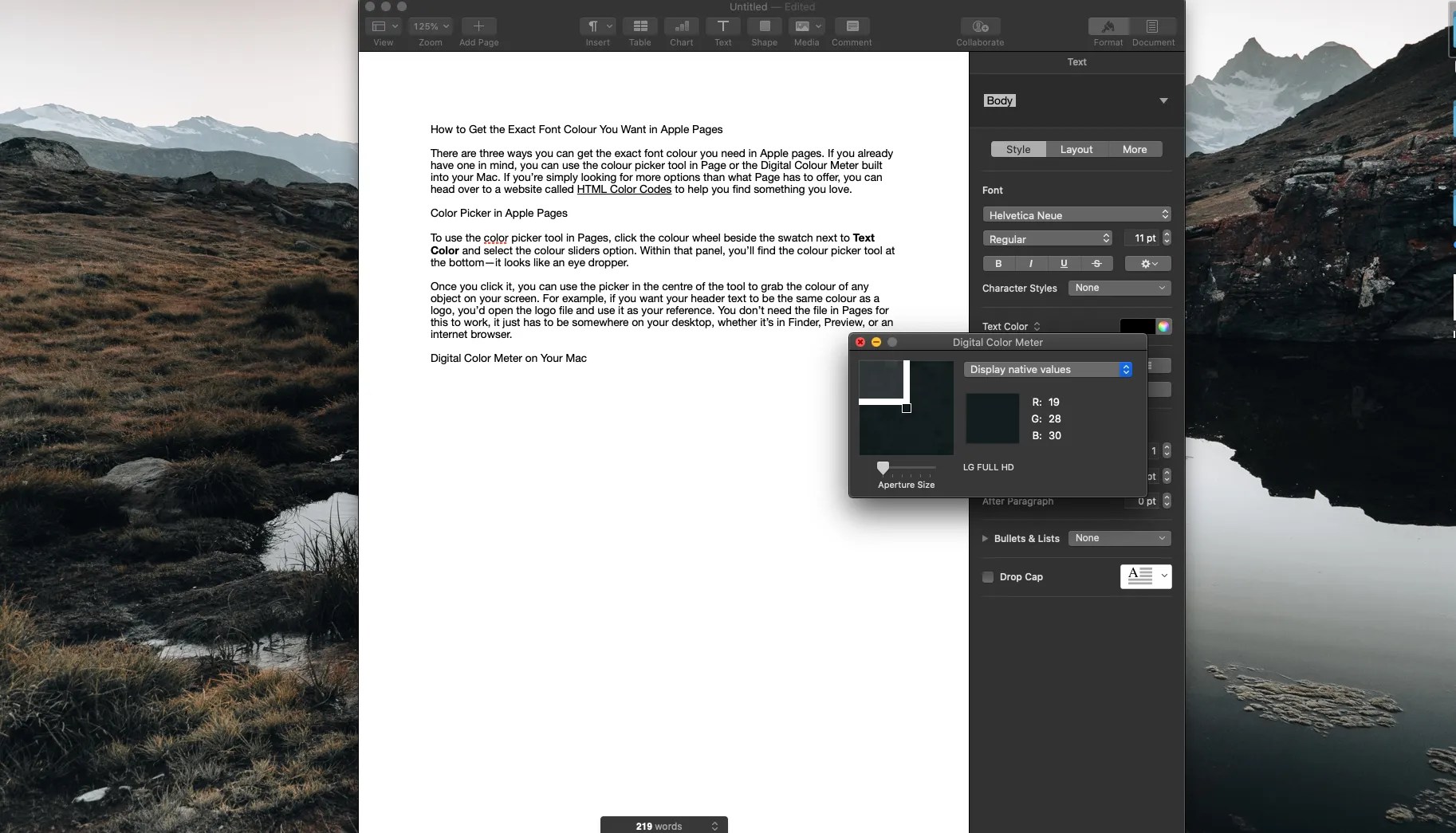Image resolution: width=1456 pixels, height=833 pixels.
Task: Switch to the Layout tab
Action: point(1076,149)
